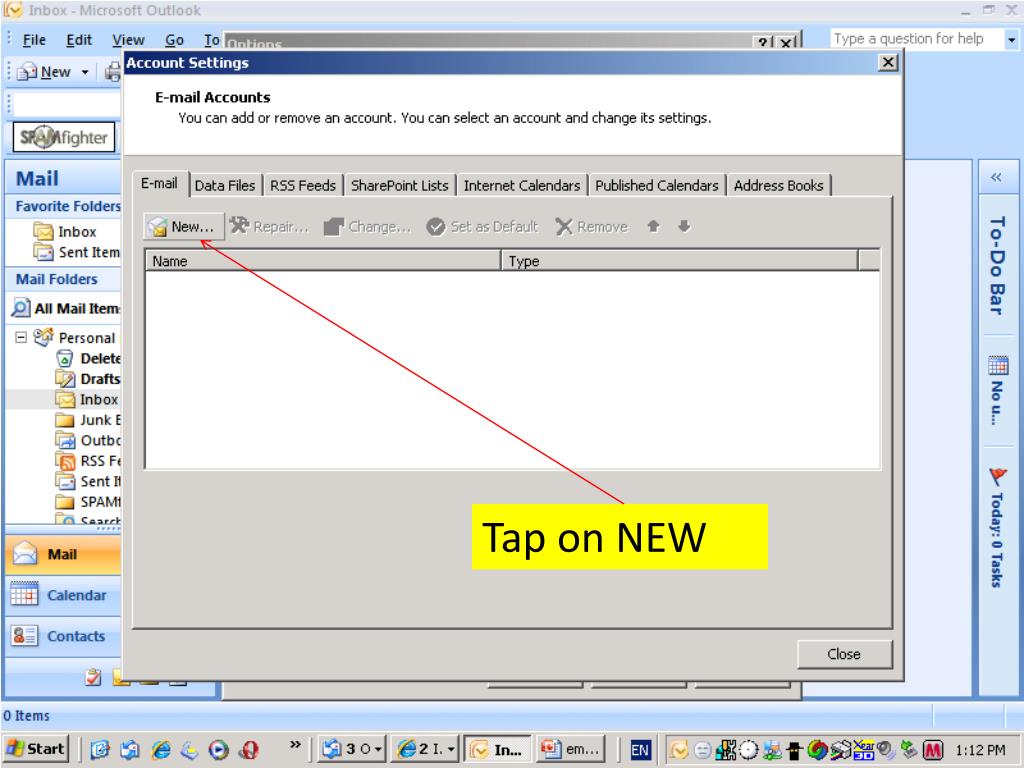
Task: Click the PowerPoint em... taskbar button
Action: (x=572, y=749)
